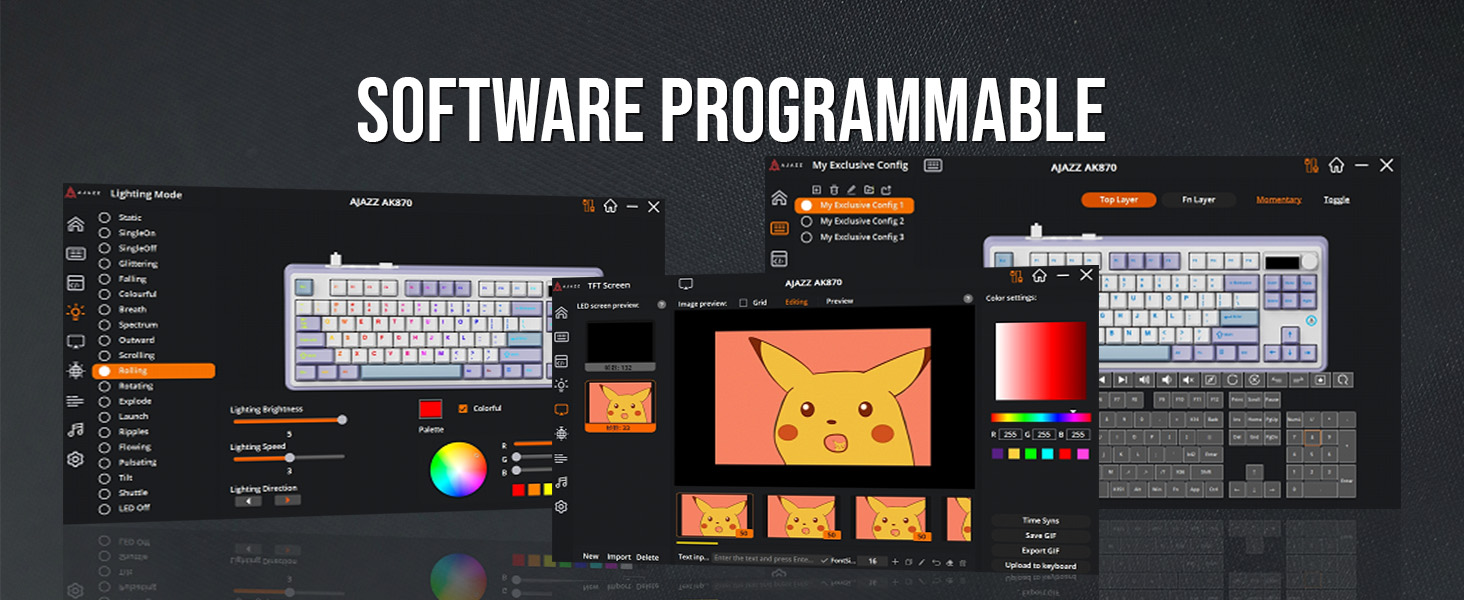This screenshot has height=600, width=1464.
Task: Click the red gradient color picker square
Action: (1040, 361)
